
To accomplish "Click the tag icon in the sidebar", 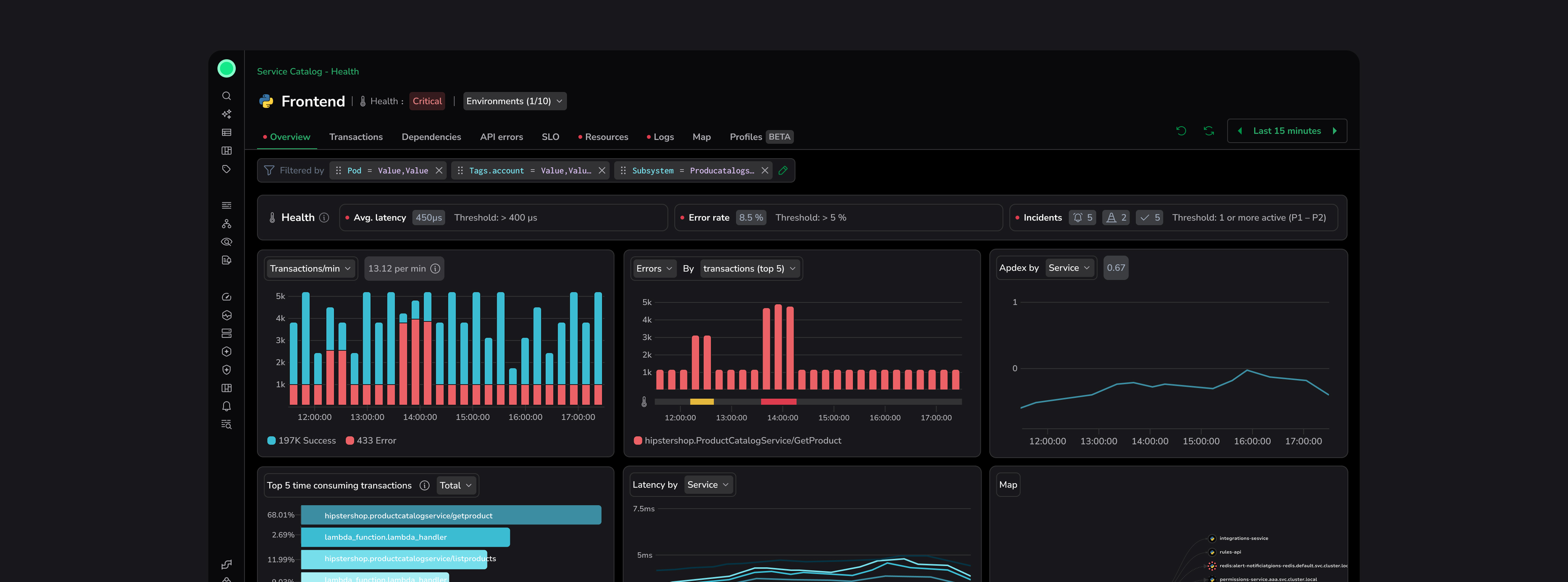I will [x=227, y=169].
